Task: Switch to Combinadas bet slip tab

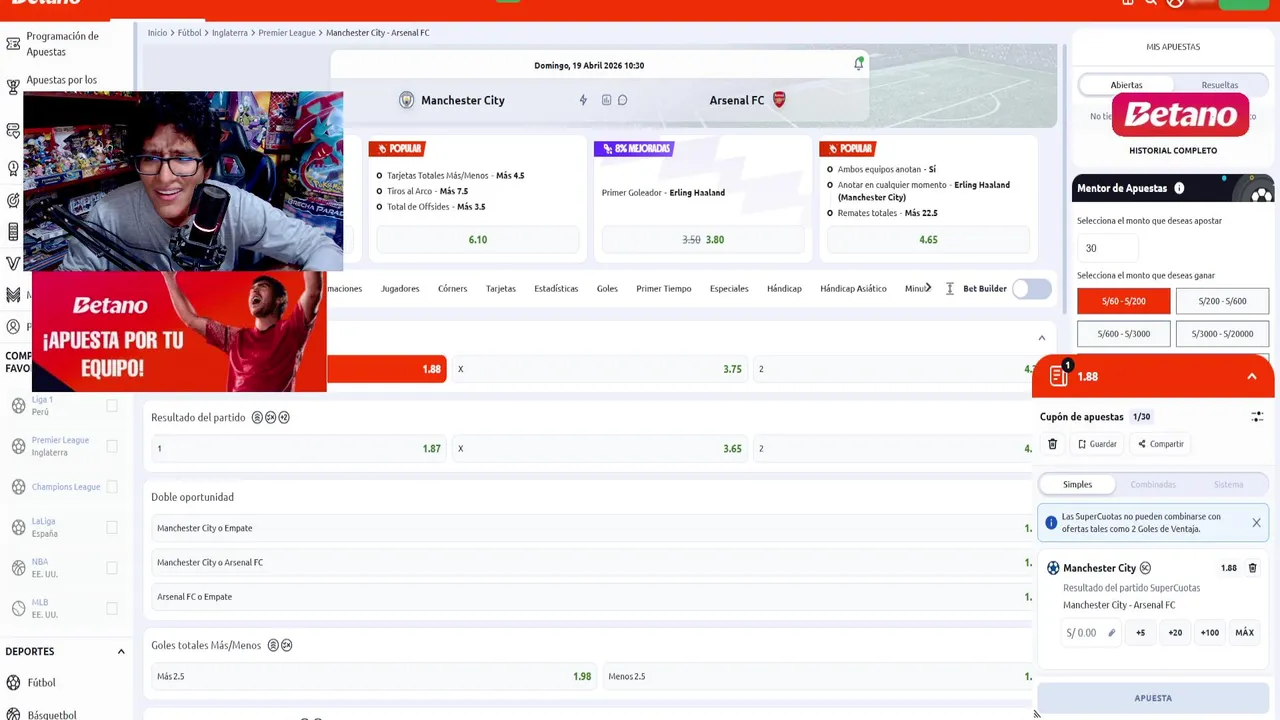Action: click(x=1153, y=485)
